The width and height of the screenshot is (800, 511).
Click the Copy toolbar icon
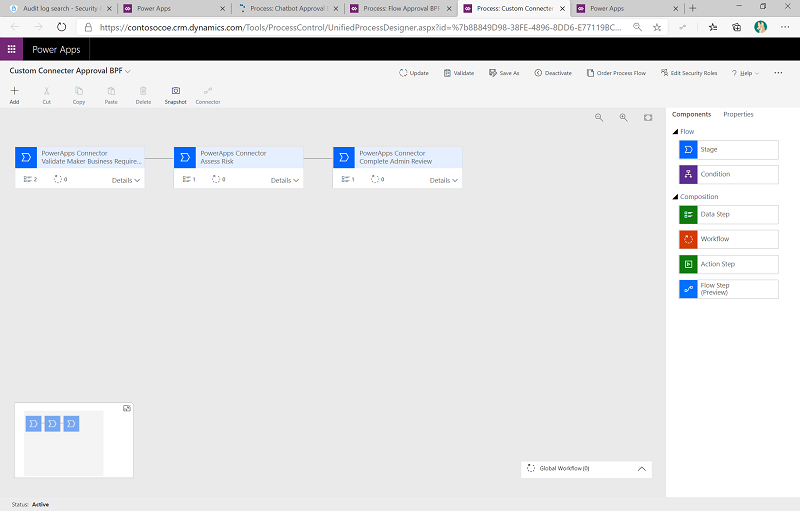click(79, 95)
